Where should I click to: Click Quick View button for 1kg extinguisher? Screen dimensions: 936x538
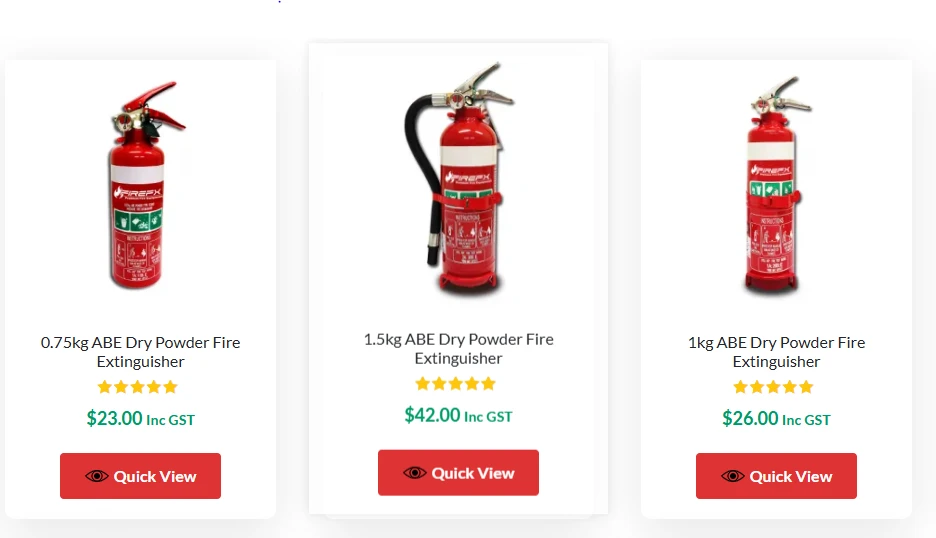point(776,476)
